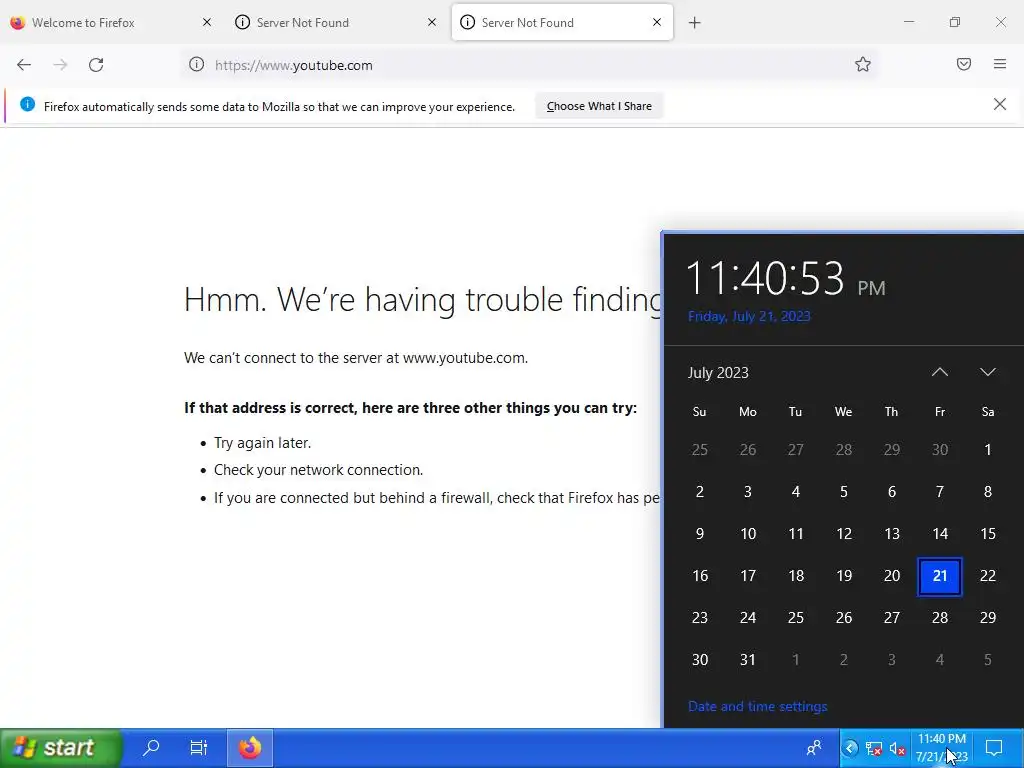Select July 9 in the calendar
The image size is (1024, 768).
(699, 534)
